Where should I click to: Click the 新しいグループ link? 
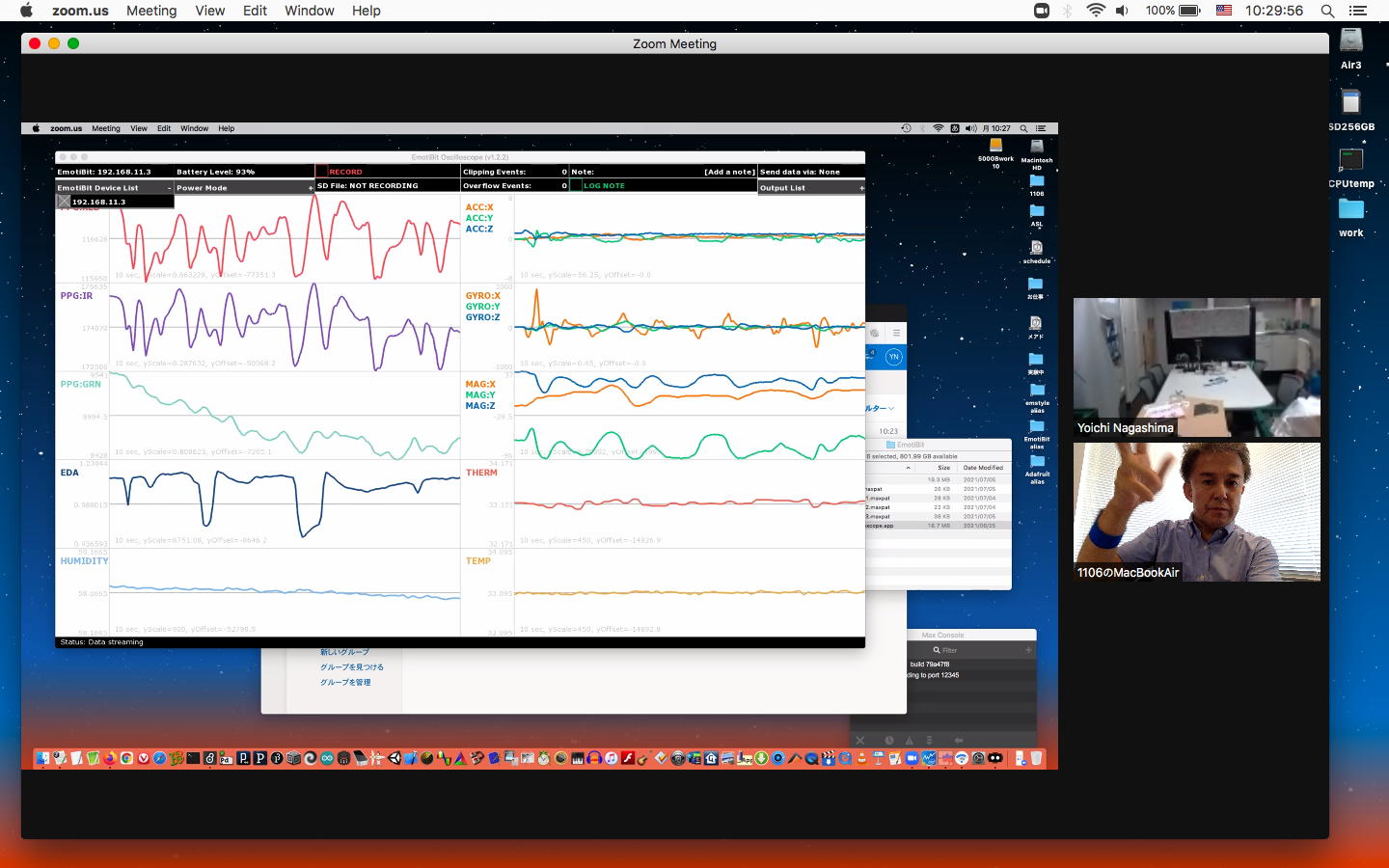tap(344, 653)
